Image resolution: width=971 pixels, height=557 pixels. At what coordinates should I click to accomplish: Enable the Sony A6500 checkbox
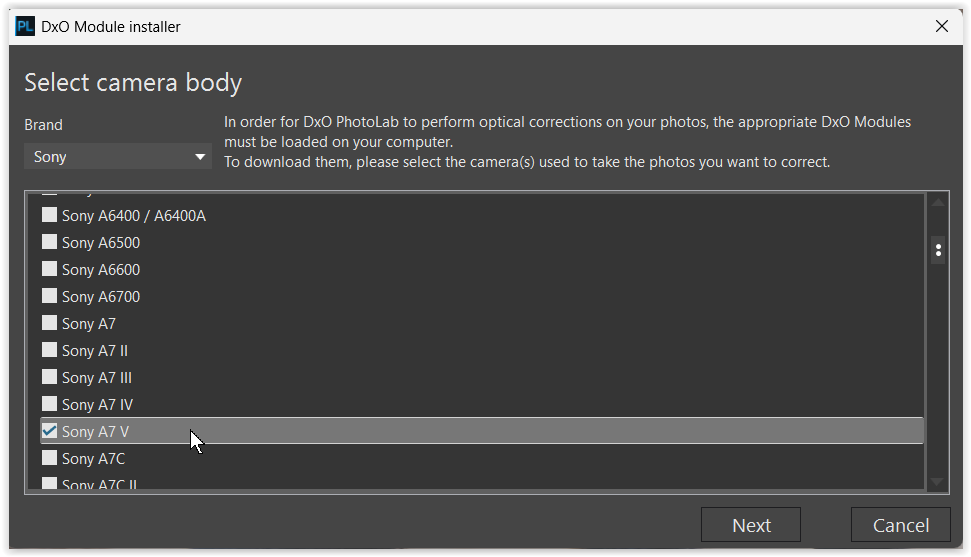tap(49, 242)
